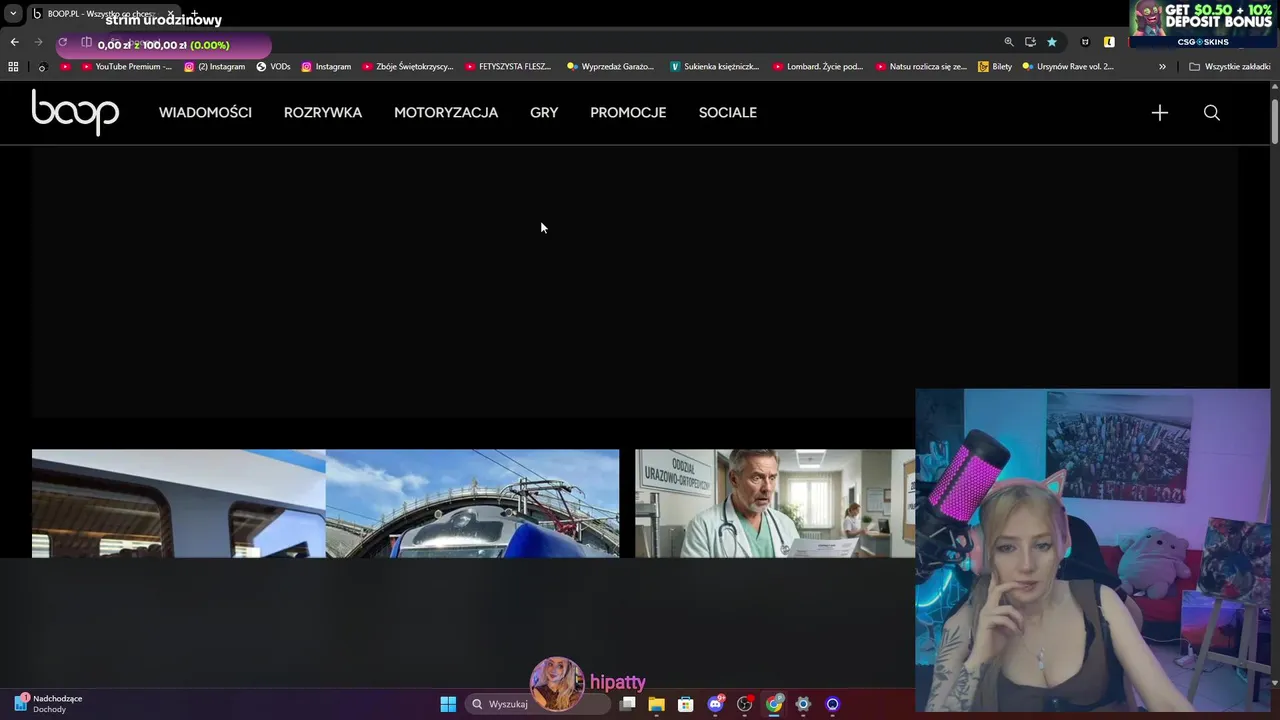Open the GRY section
This screenshot has height=720, width=1280.
(544, 112)
